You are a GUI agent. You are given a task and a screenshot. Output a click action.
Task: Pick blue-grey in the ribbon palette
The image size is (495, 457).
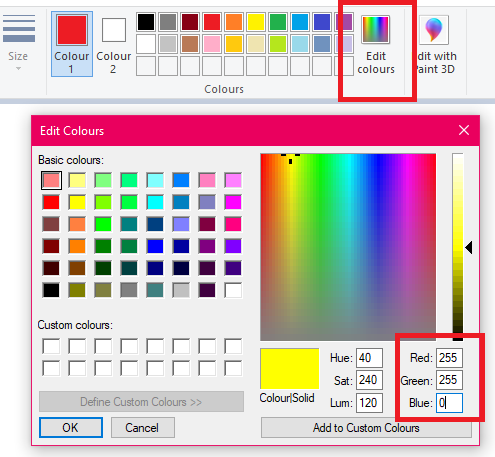[x=322, y=44]
